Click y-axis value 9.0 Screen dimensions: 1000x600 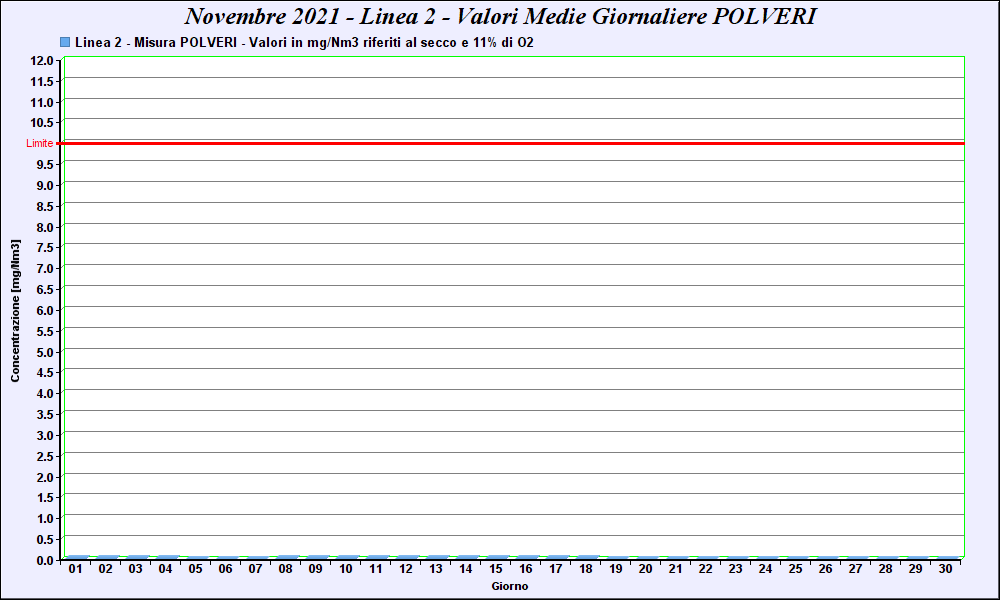point(45,186)
